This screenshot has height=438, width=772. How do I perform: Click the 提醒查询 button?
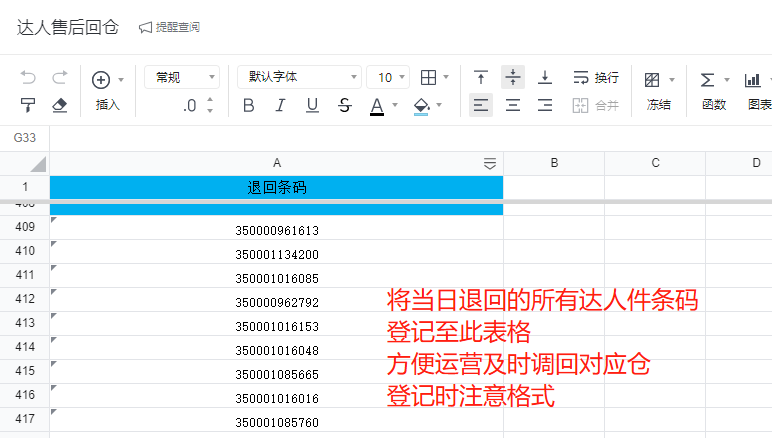tap(169, 27)
